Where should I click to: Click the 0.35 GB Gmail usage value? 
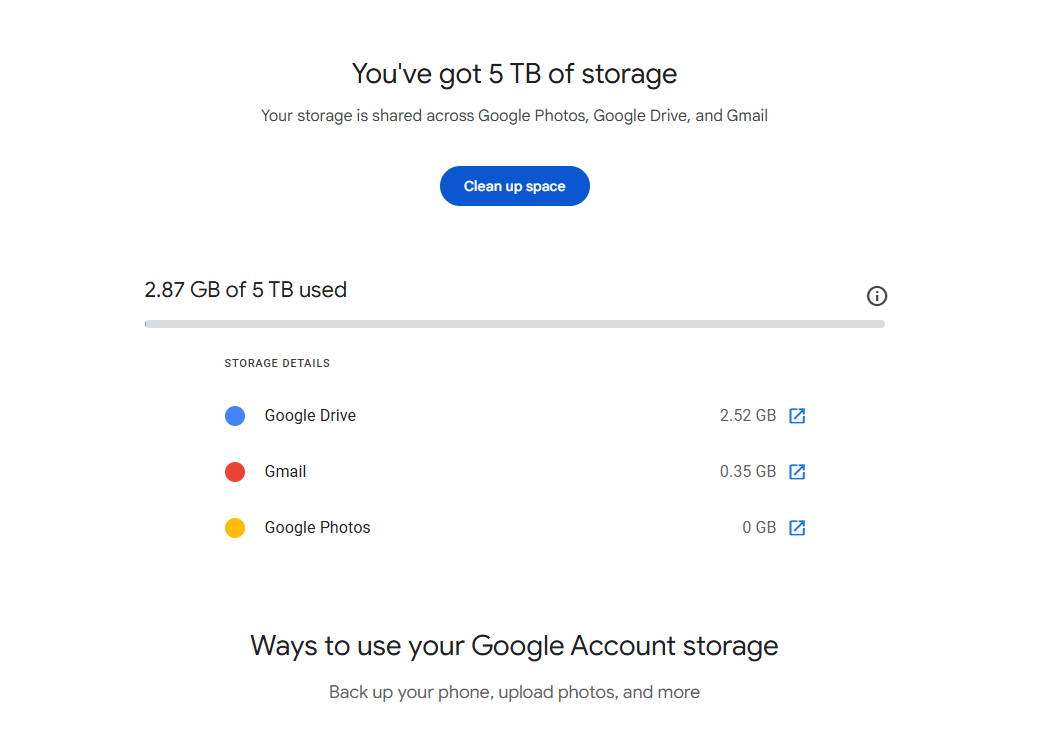click(x=748, y=472)
